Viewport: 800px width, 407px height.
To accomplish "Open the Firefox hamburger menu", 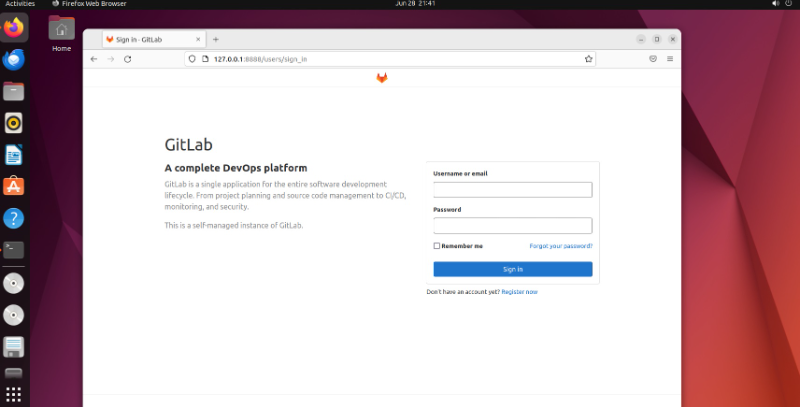I will (670, 59).
